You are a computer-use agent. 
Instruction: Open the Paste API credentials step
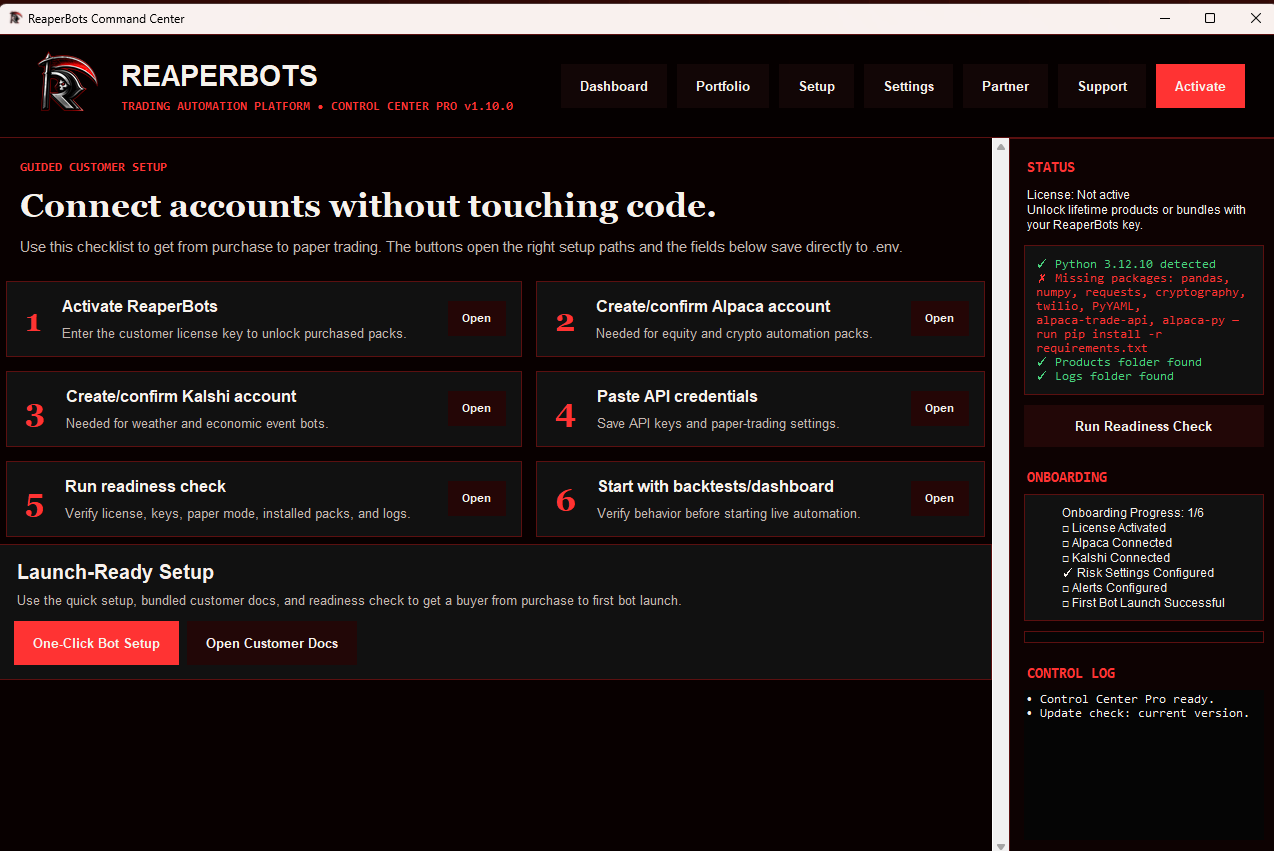point(939,408)
